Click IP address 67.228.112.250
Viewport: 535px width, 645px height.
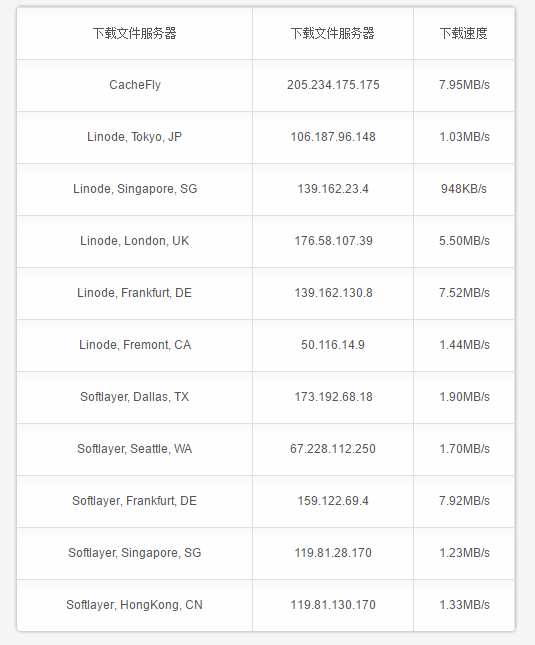tap(333, 449)
